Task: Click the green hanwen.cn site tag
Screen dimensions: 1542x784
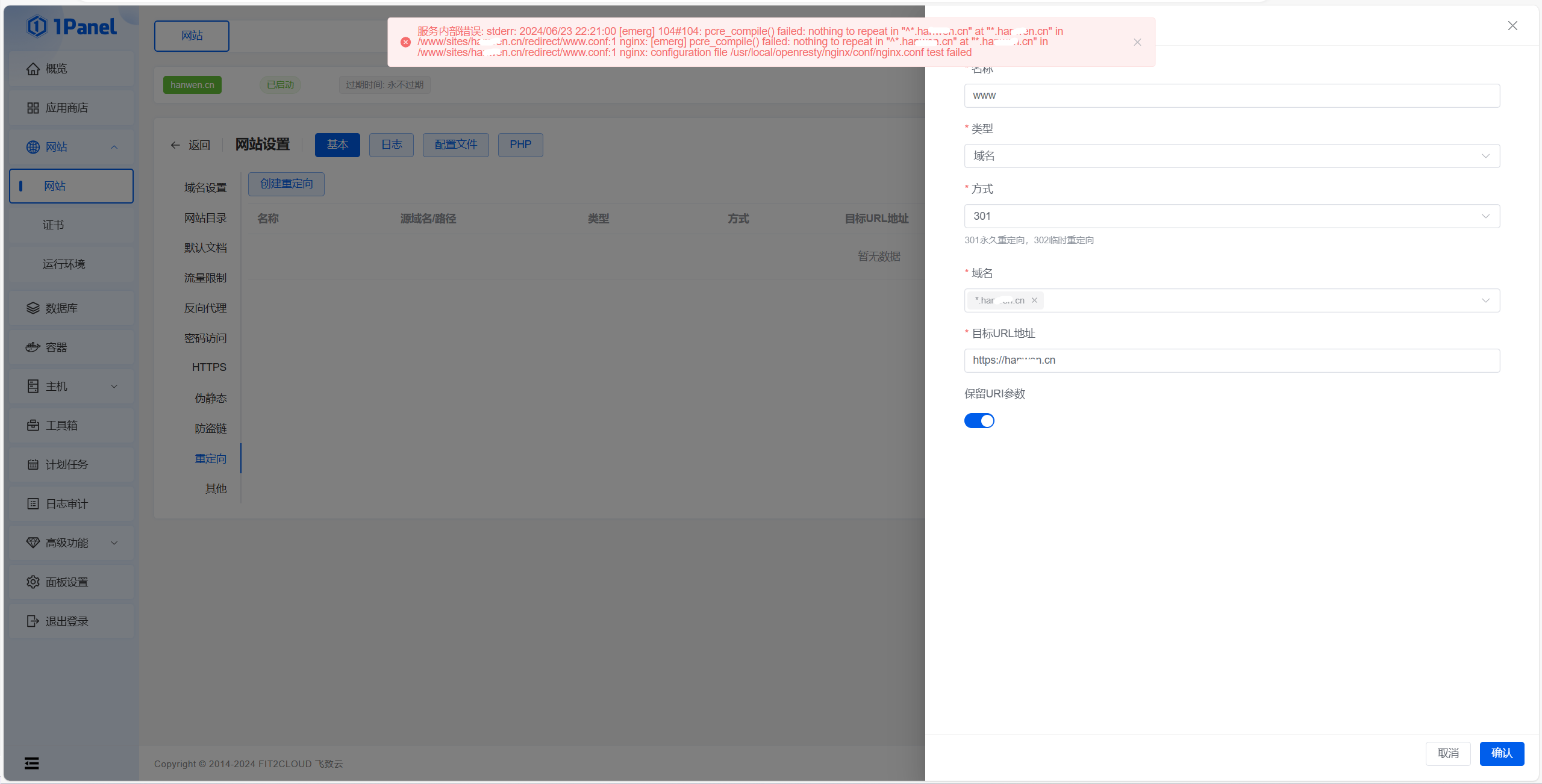Action: pos(192,85)
